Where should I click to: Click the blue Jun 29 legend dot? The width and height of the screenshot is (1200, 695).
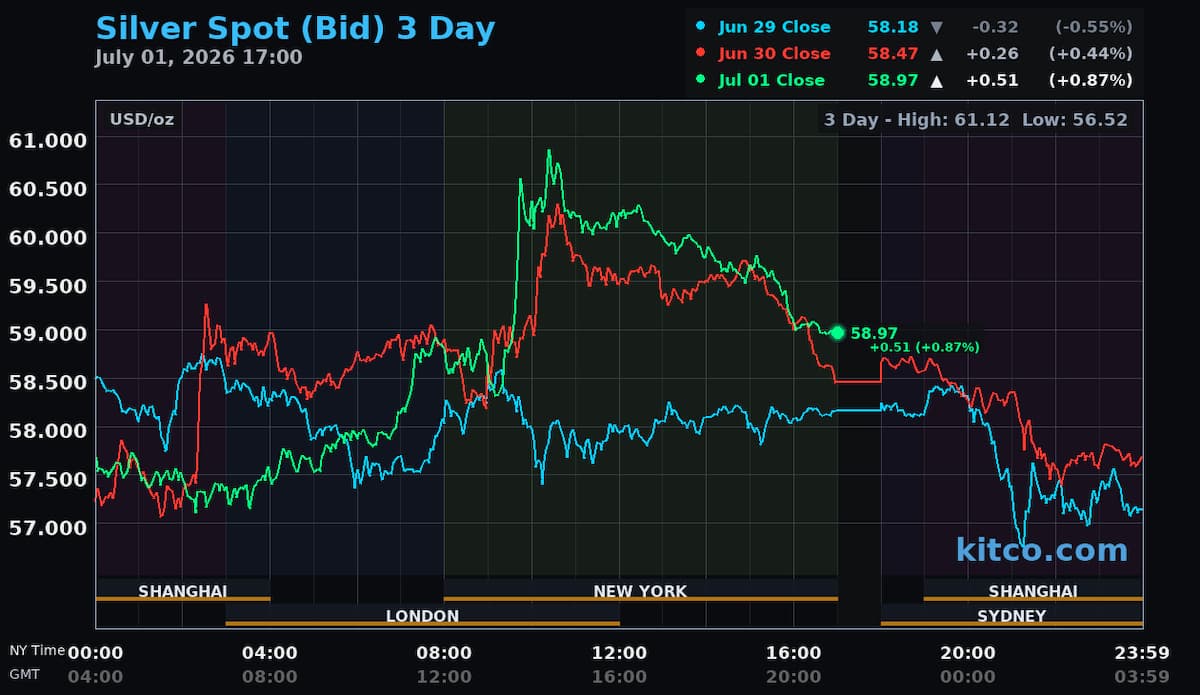(700, 27)
